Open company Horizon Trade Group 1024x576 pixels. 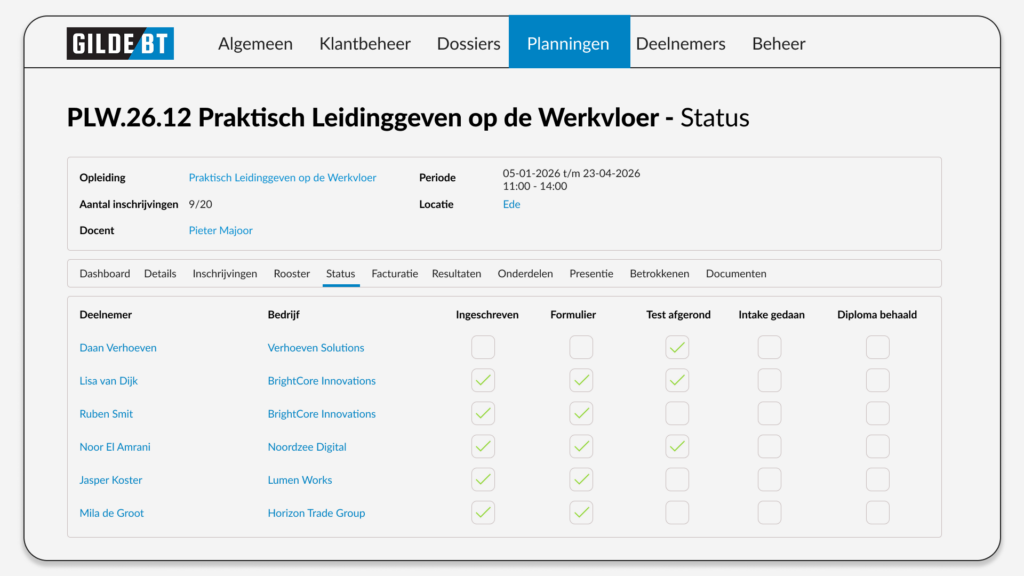click(x=316, y=513)
